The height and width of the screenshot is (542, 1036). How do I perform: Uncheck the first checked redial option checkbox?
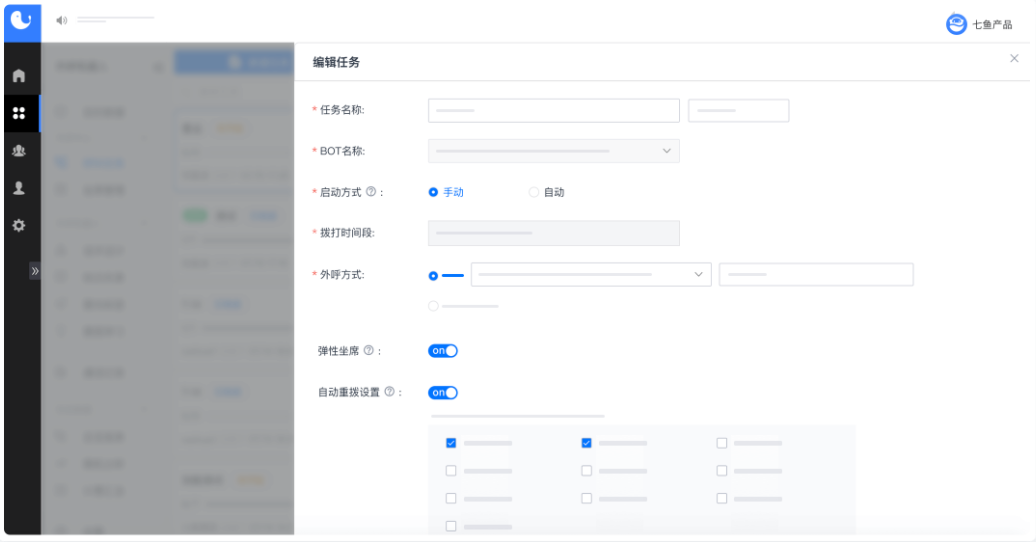451,443
